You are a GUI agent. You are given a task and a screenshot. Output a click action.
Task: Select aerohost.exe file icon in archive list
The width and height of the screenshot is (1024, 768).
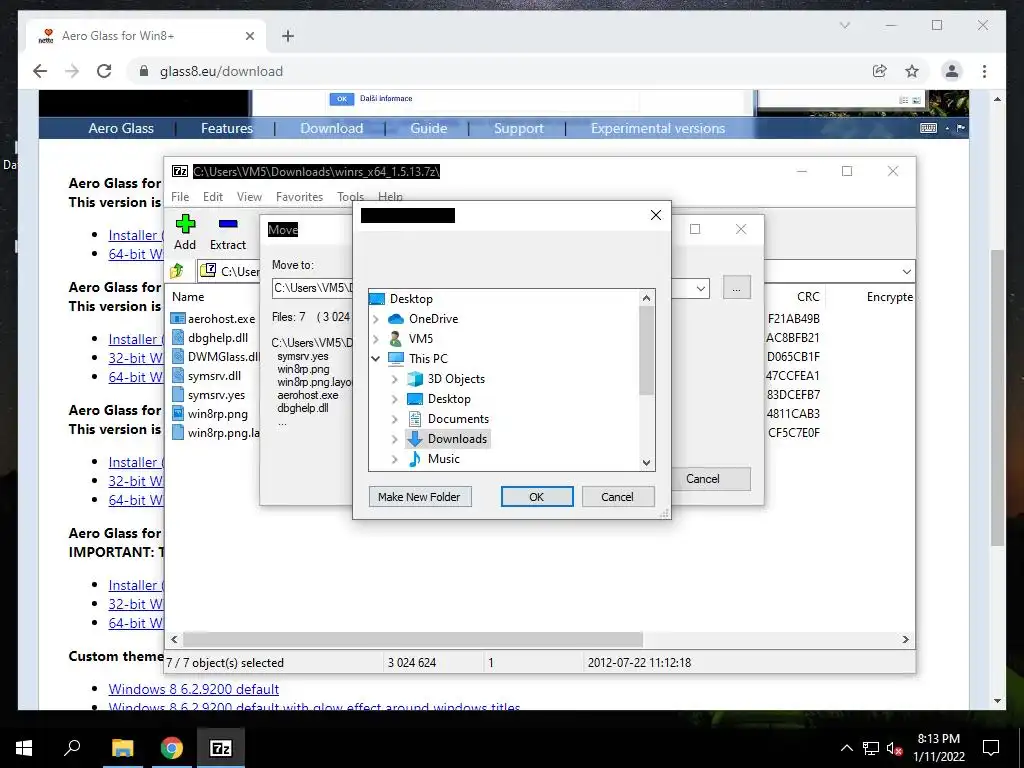177,319
